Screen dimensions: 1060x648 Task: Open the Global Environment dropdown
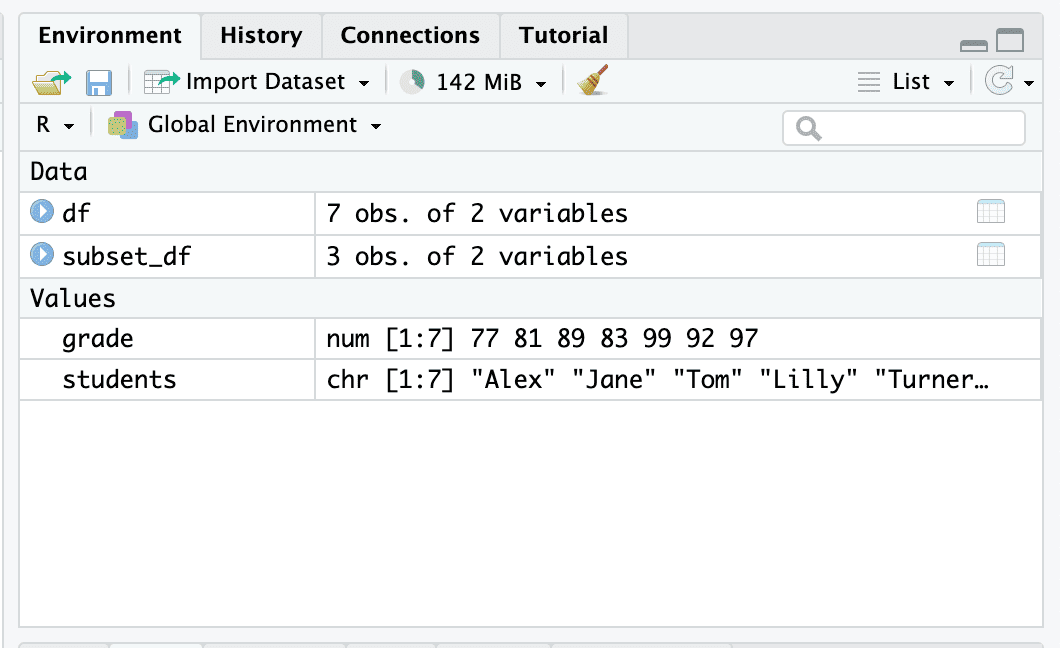(245, 125)
